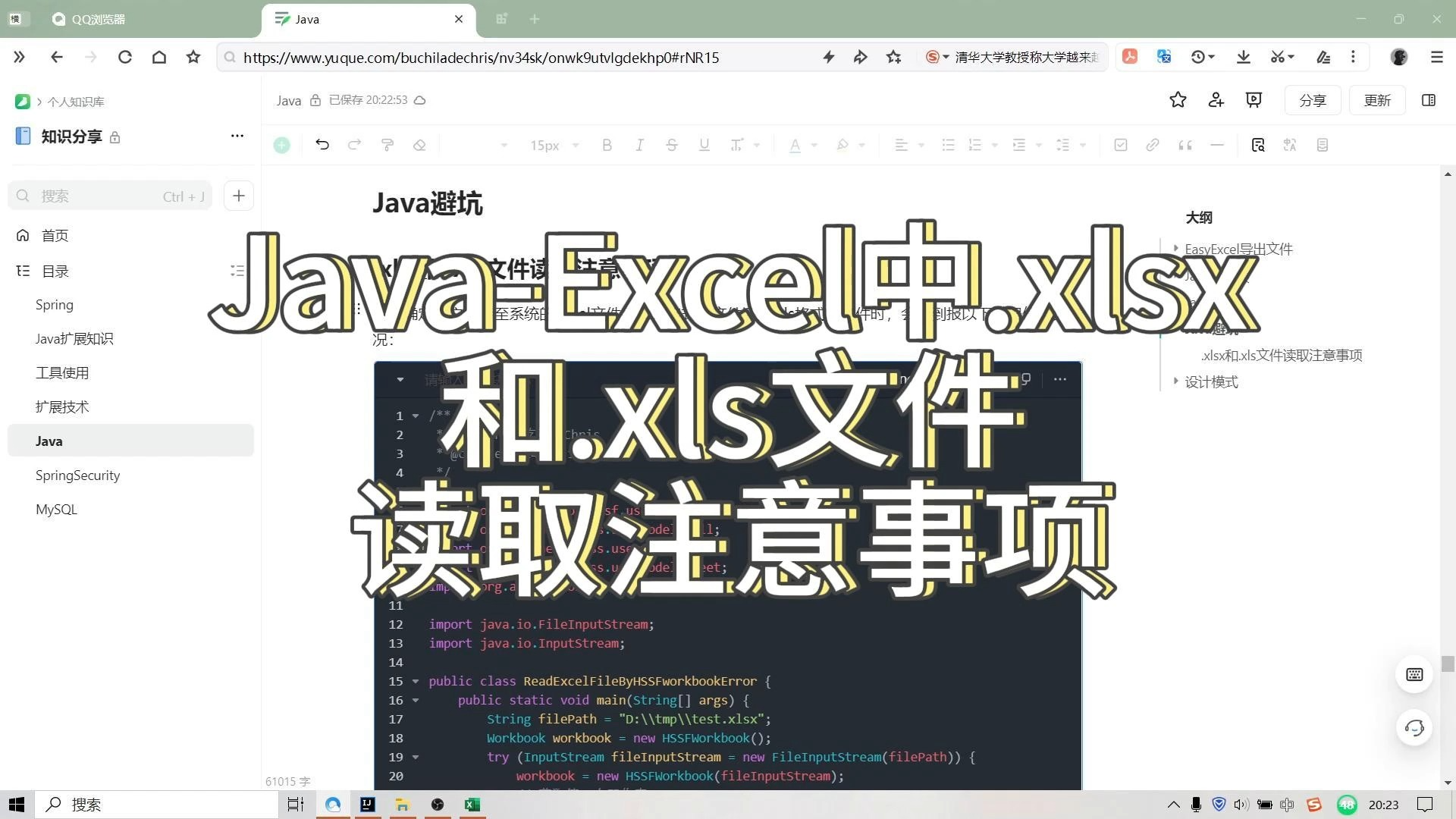Open Excel from the taskbar
This screenshot has height=819, width=1456.
[x=472, y=804]
